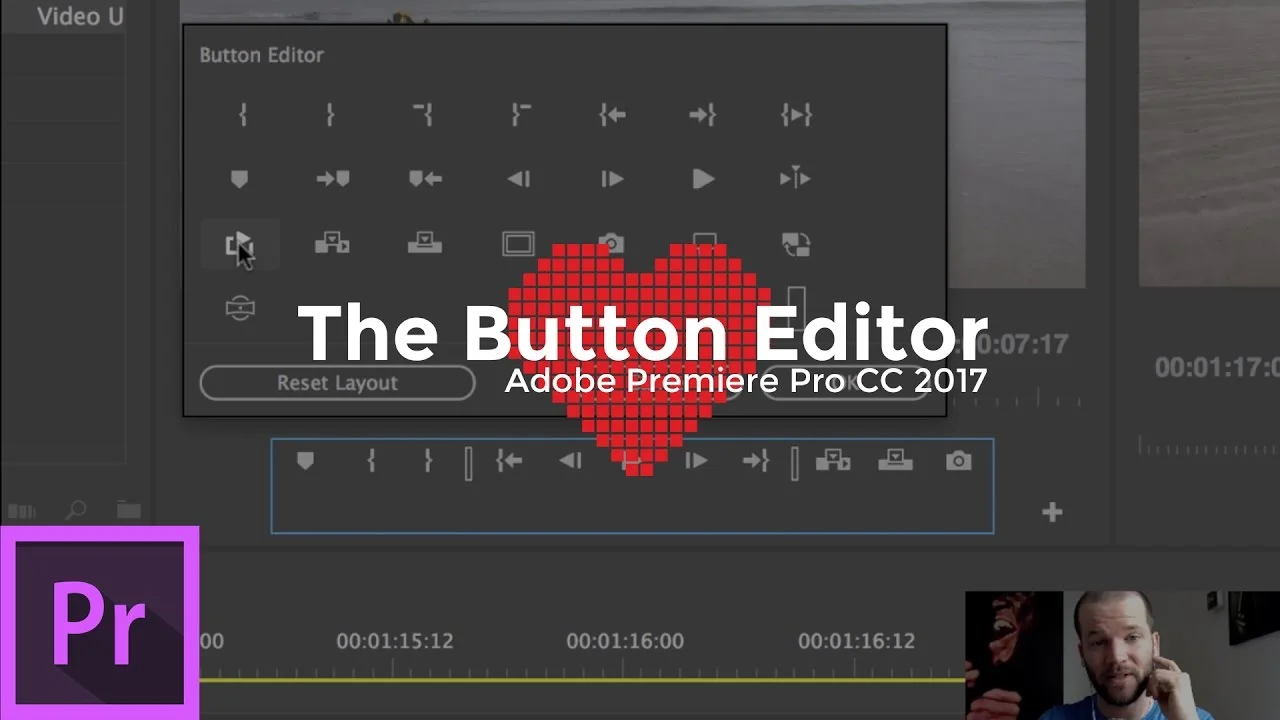Click timeline ruler label 00:01:16:12
This screenshot has height=720, width=1280.
pyautogui.click(x=856, y=640)
